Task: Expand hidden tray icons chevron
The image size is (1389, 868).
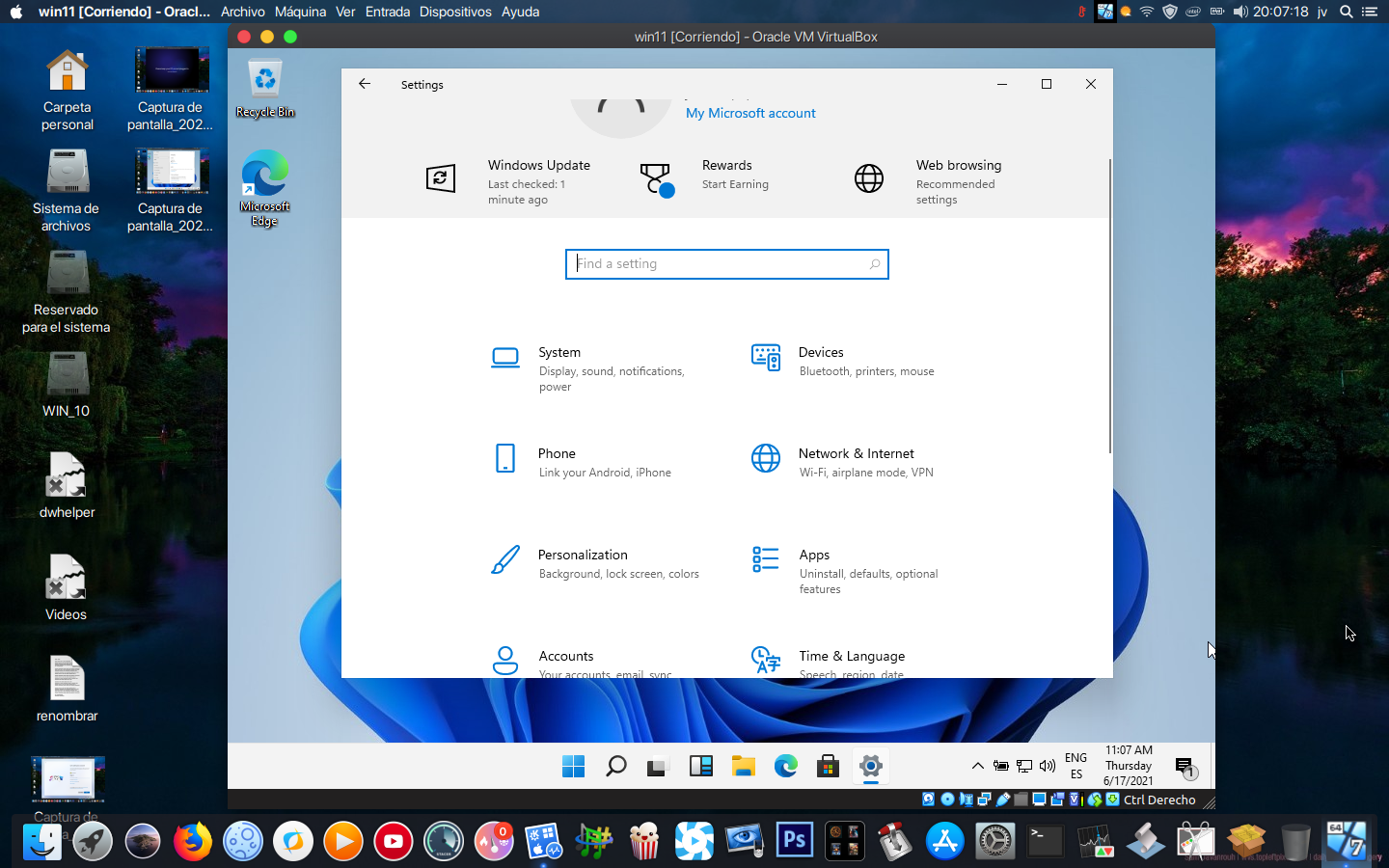Action: [977, 766]
